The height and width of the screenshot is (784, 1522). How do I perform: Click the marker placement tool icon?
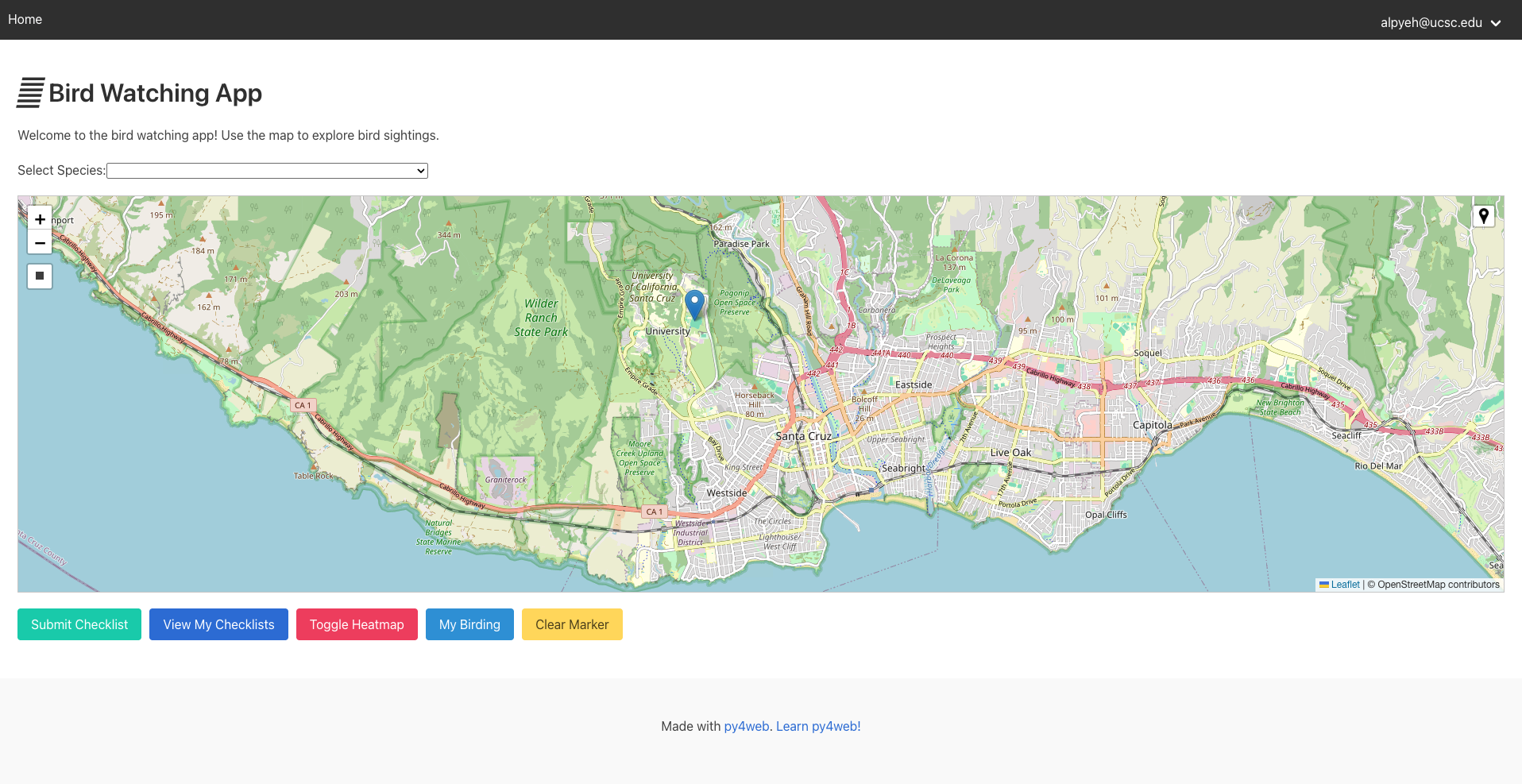tap(1483, 217)
